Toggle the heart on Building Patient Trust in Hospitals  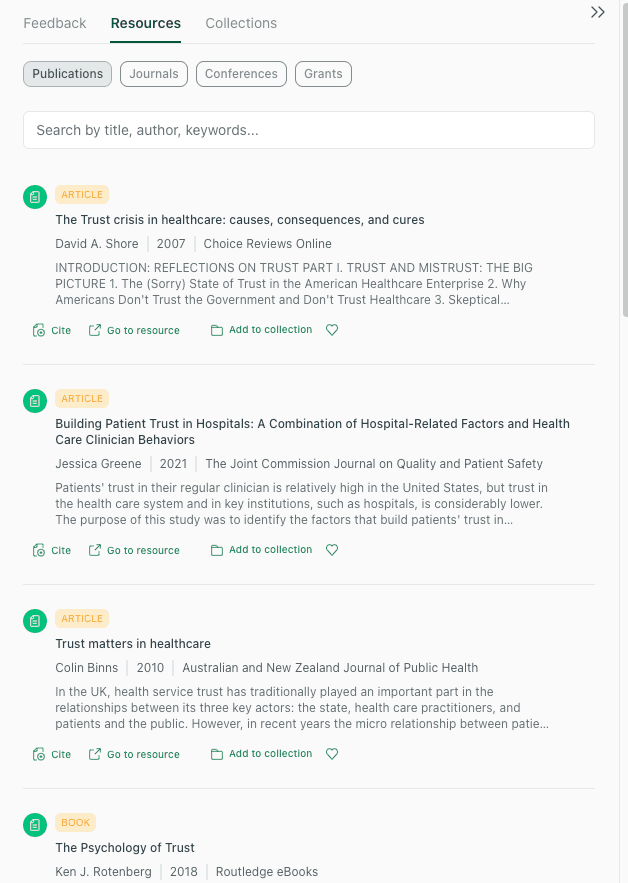click(332, 549)
